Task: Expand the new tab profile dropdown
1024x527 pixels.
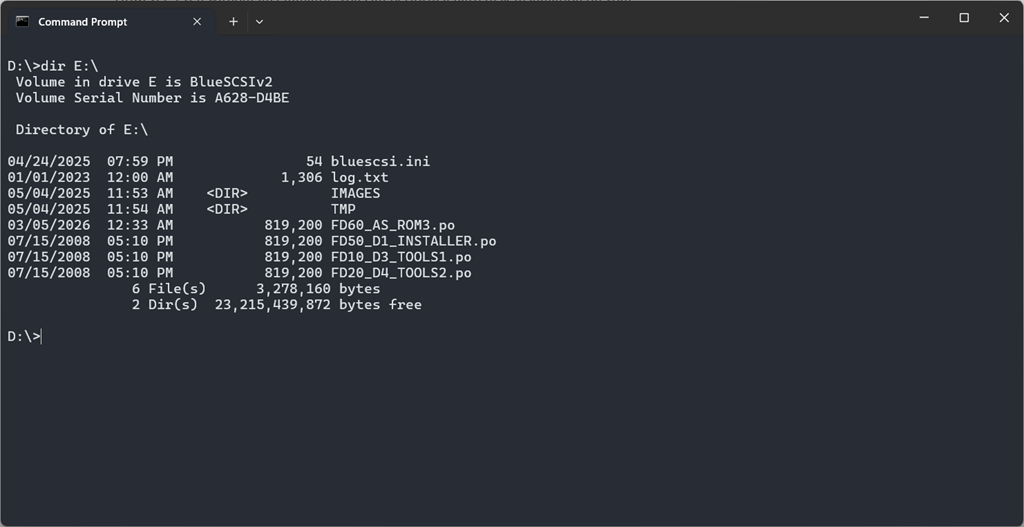Action: coord(259,21)
